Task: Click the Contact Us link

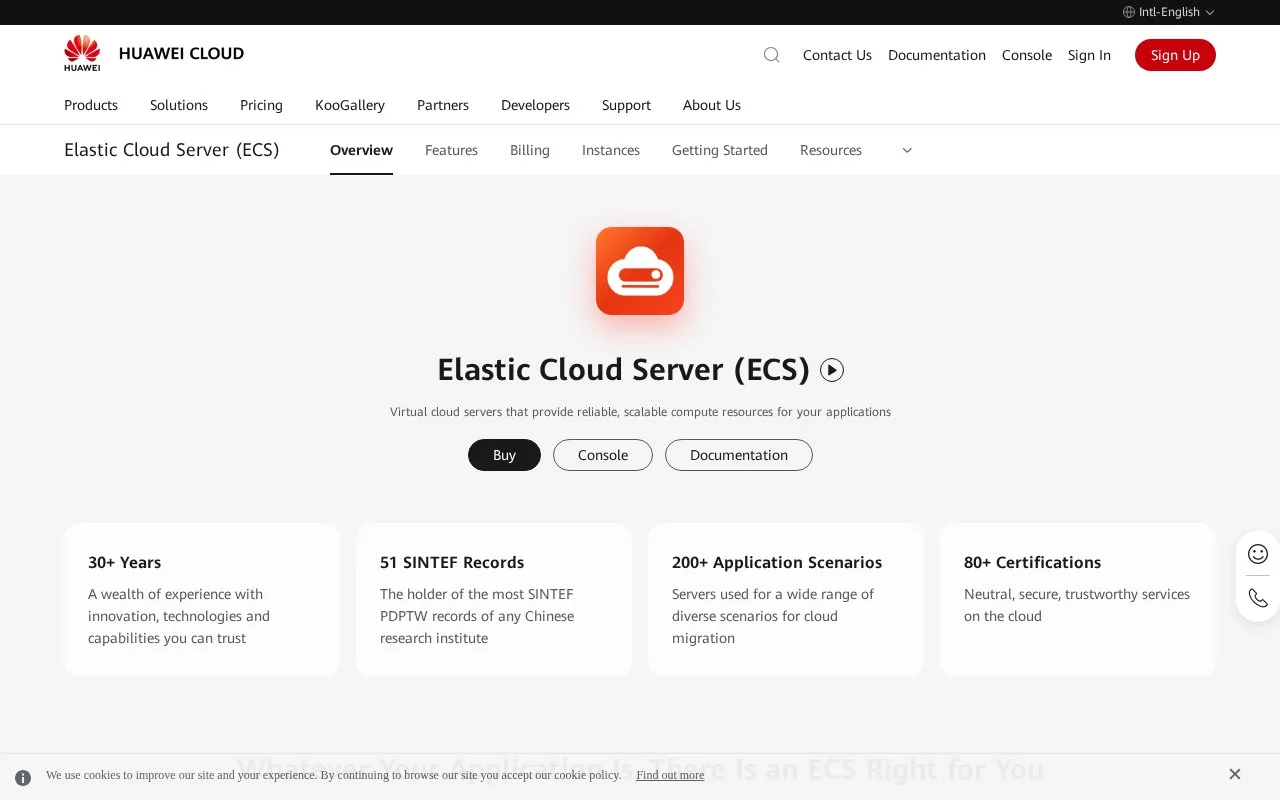Action: pos(837,55)
